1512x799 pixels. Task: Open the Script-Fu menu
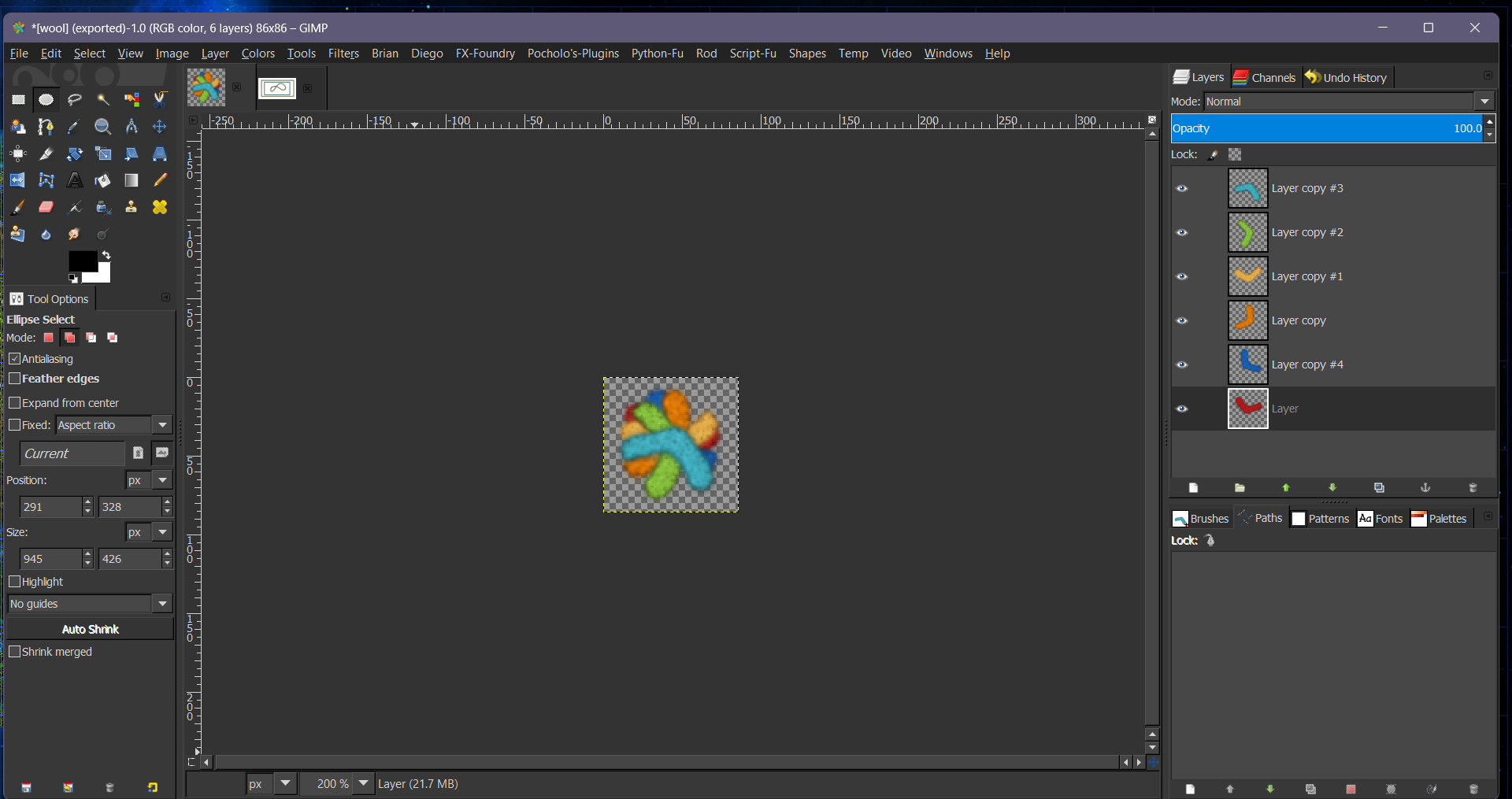pyautogui.click(x=753, y=54)
